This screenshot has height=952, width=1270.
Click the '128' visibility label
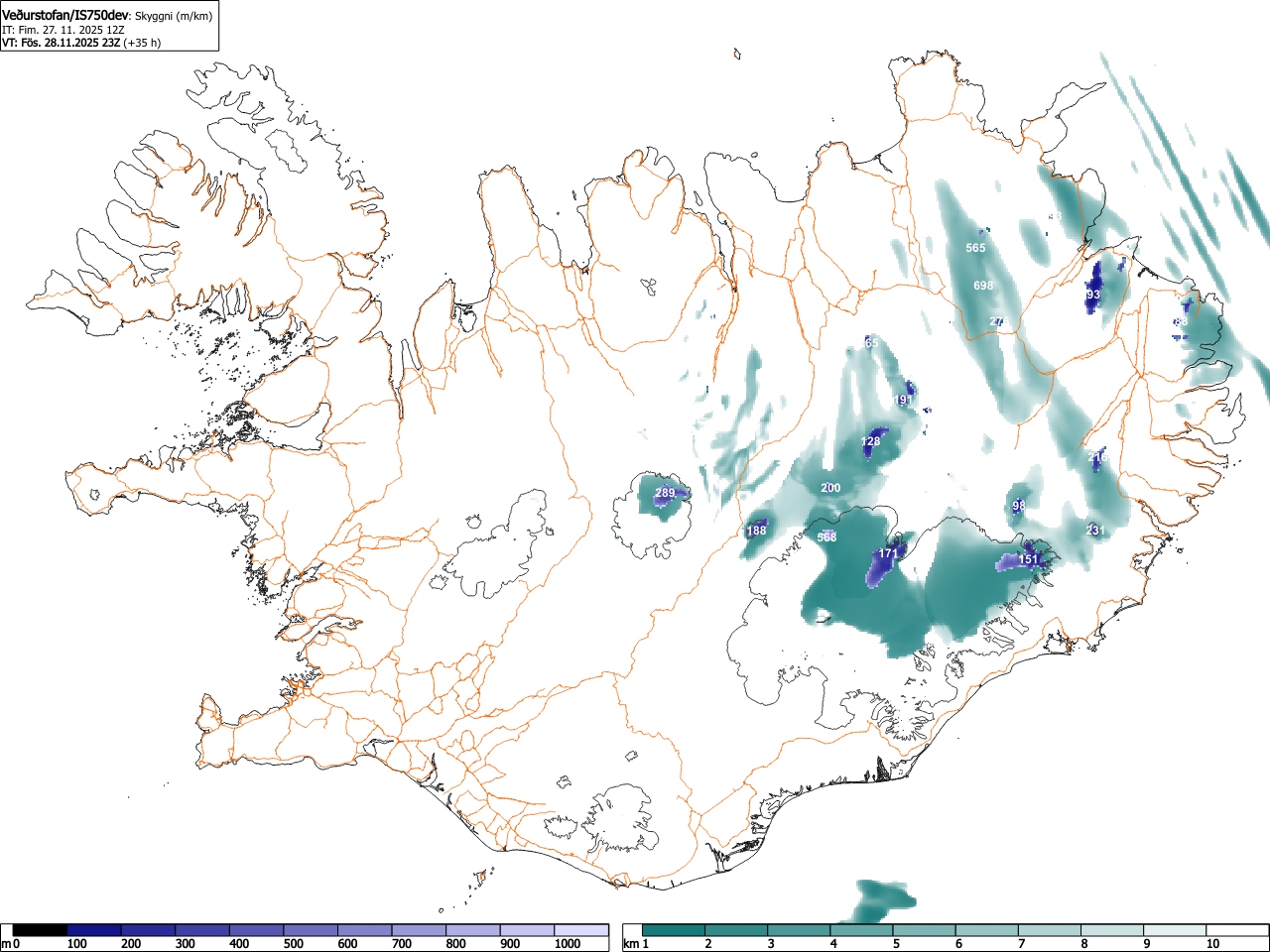[870, 441]
